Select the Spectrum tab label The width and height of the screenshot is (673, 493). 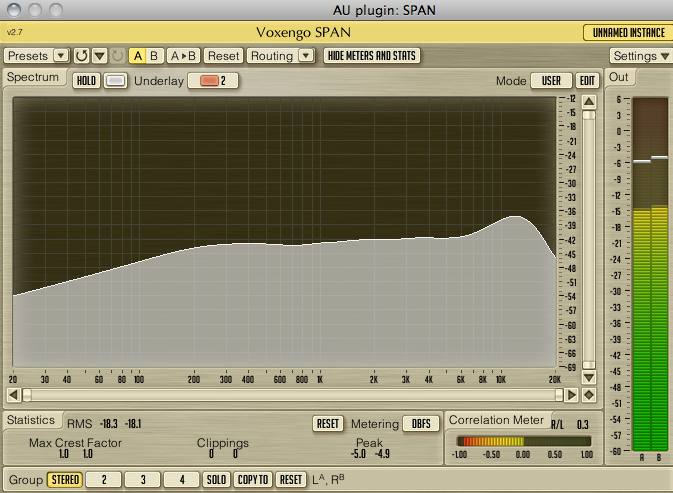(x=33, y=77)
